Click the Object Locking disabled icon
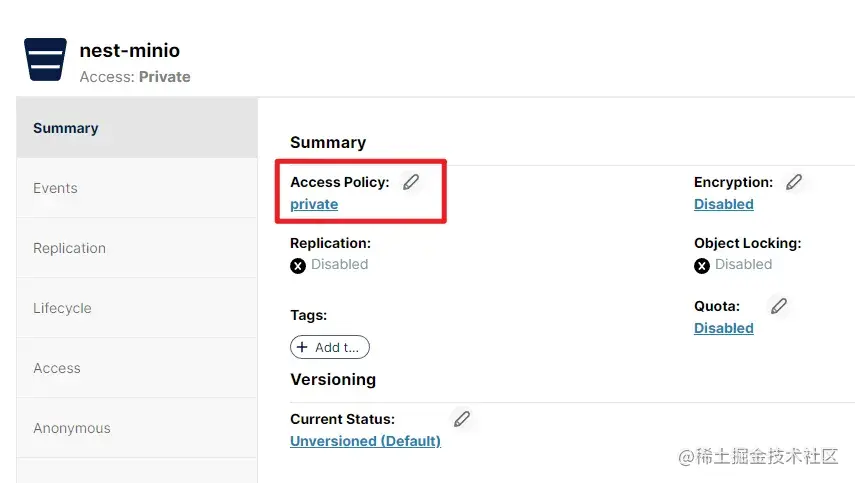This screenshot has height=483, width=855. [702, 265]
